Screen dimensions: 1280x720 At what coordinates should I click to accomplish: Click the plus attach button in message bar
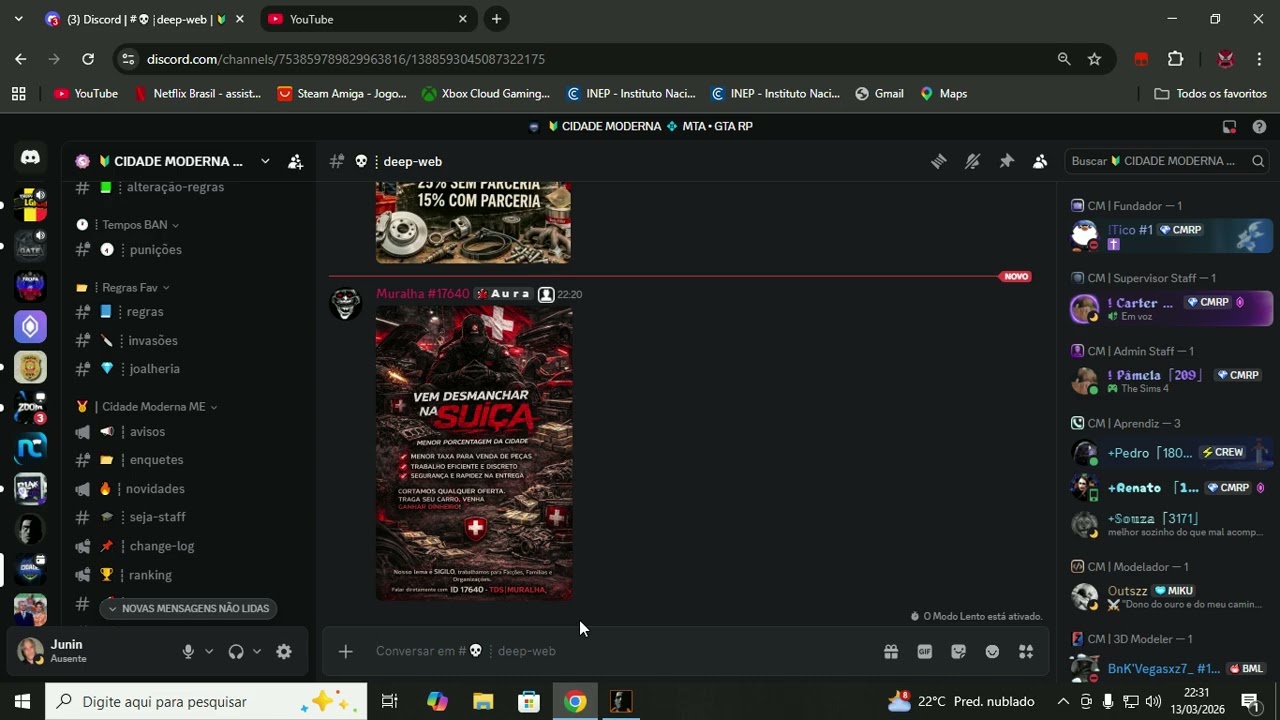pos(345,651)
